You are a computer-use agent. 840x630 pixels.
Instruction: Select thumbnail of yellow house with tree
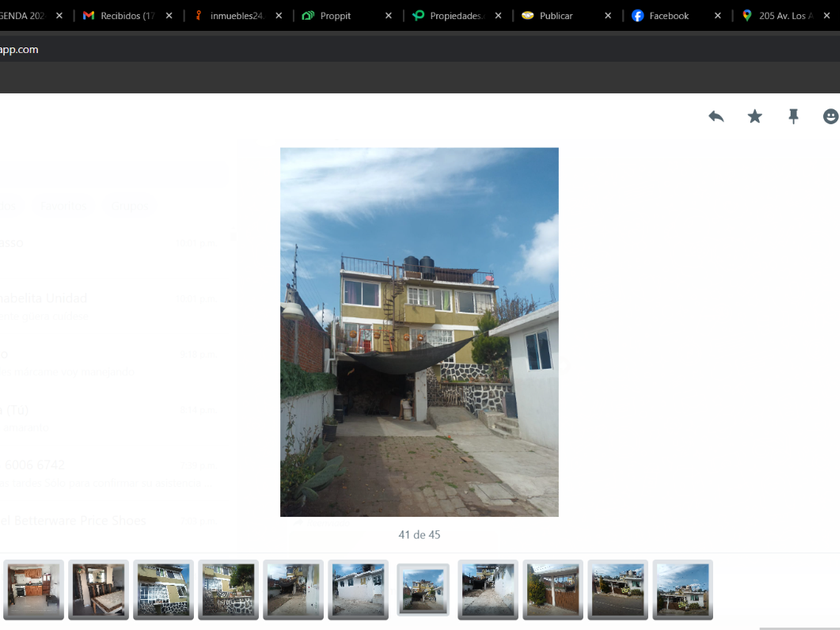(x=228, y=589)
